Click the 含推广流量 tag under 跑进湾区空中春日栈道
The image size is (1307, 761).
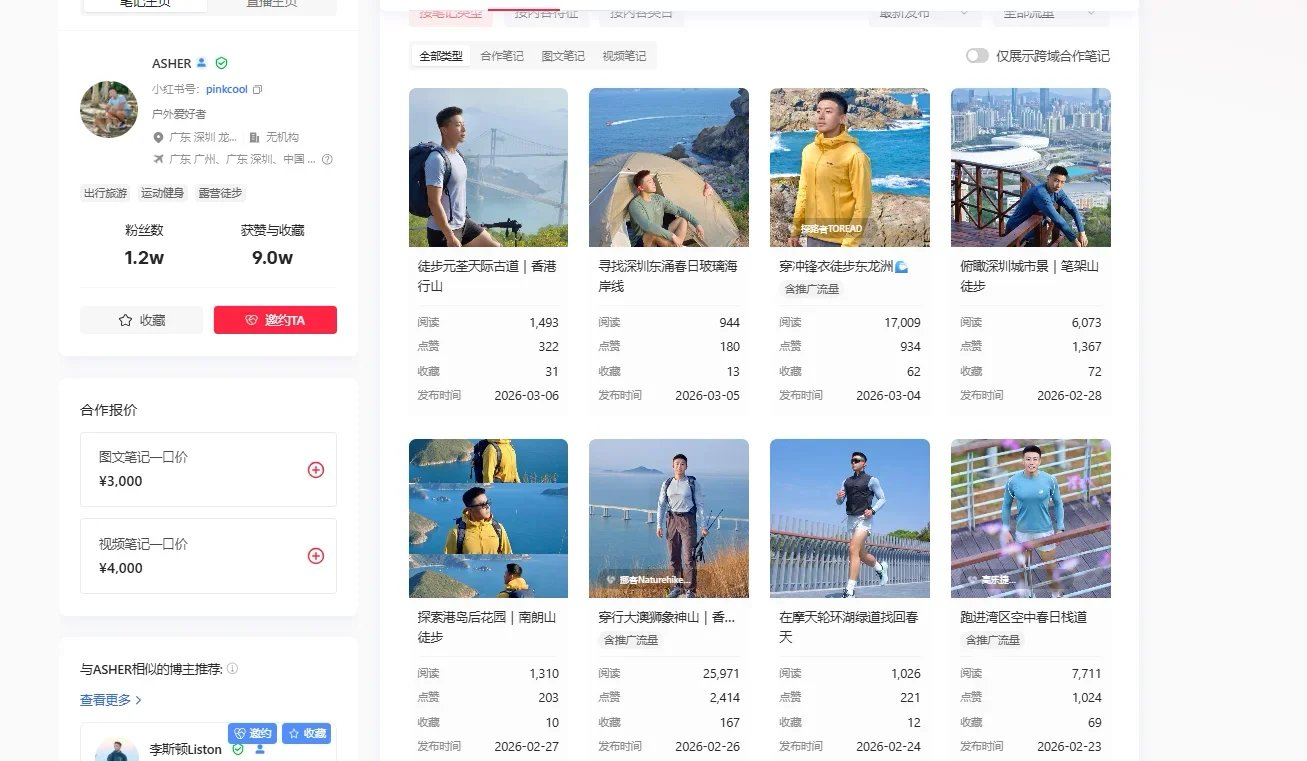993,640
